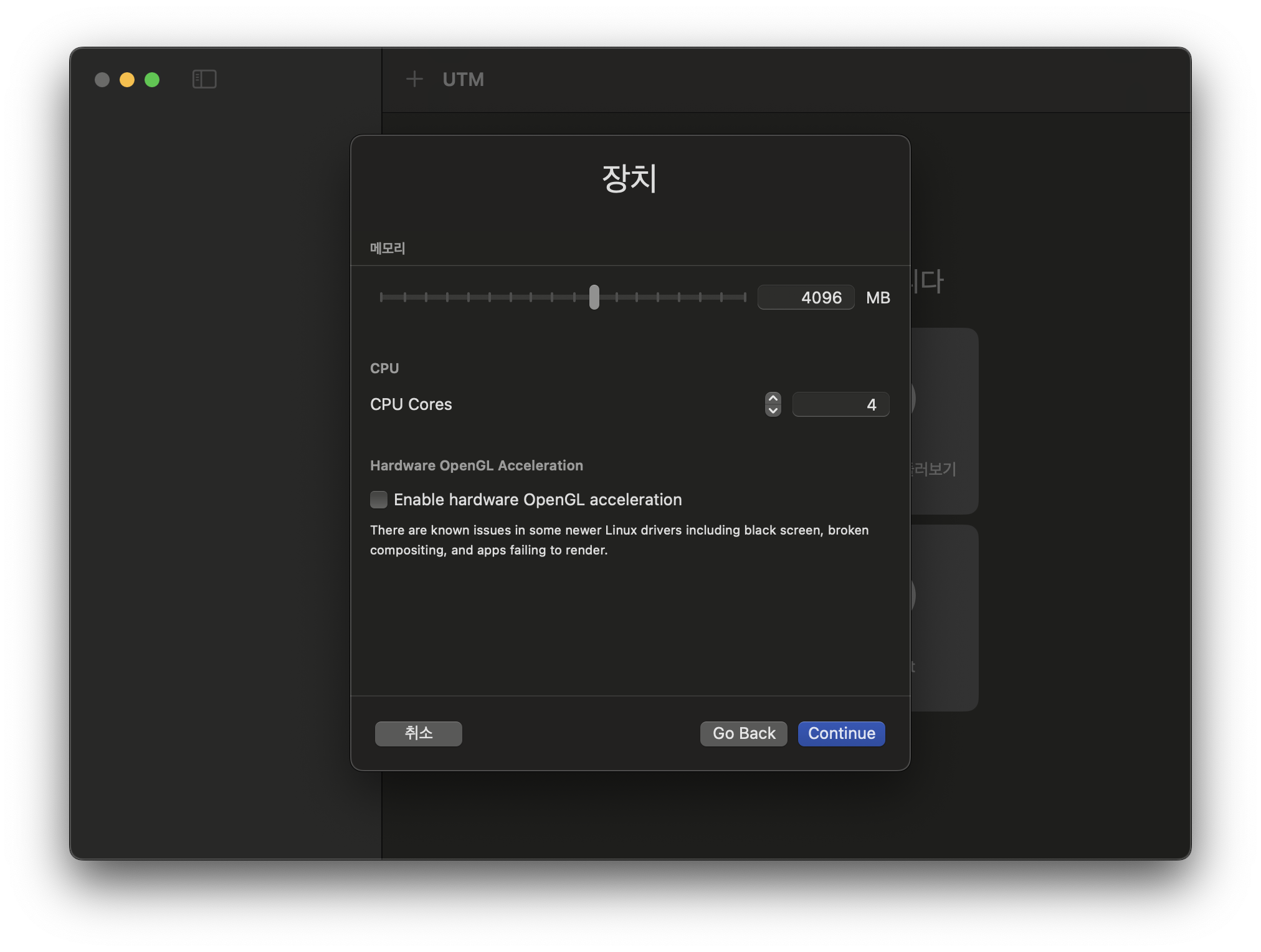
Task: Focus the CPU Cores number field
Action: (840, 404)
